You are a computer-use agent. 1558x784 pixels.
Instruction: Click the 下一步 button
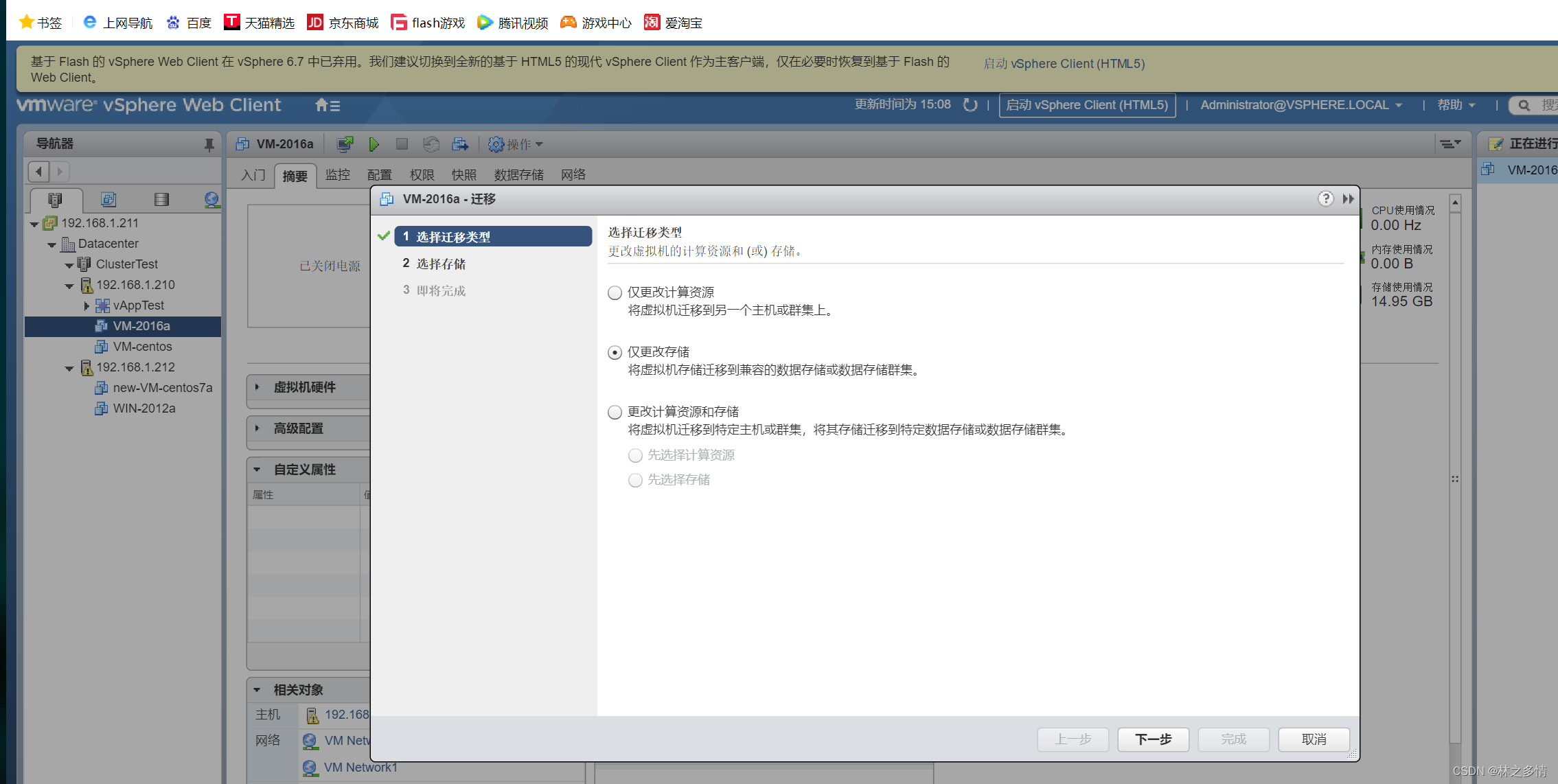tap(1152, 739)
